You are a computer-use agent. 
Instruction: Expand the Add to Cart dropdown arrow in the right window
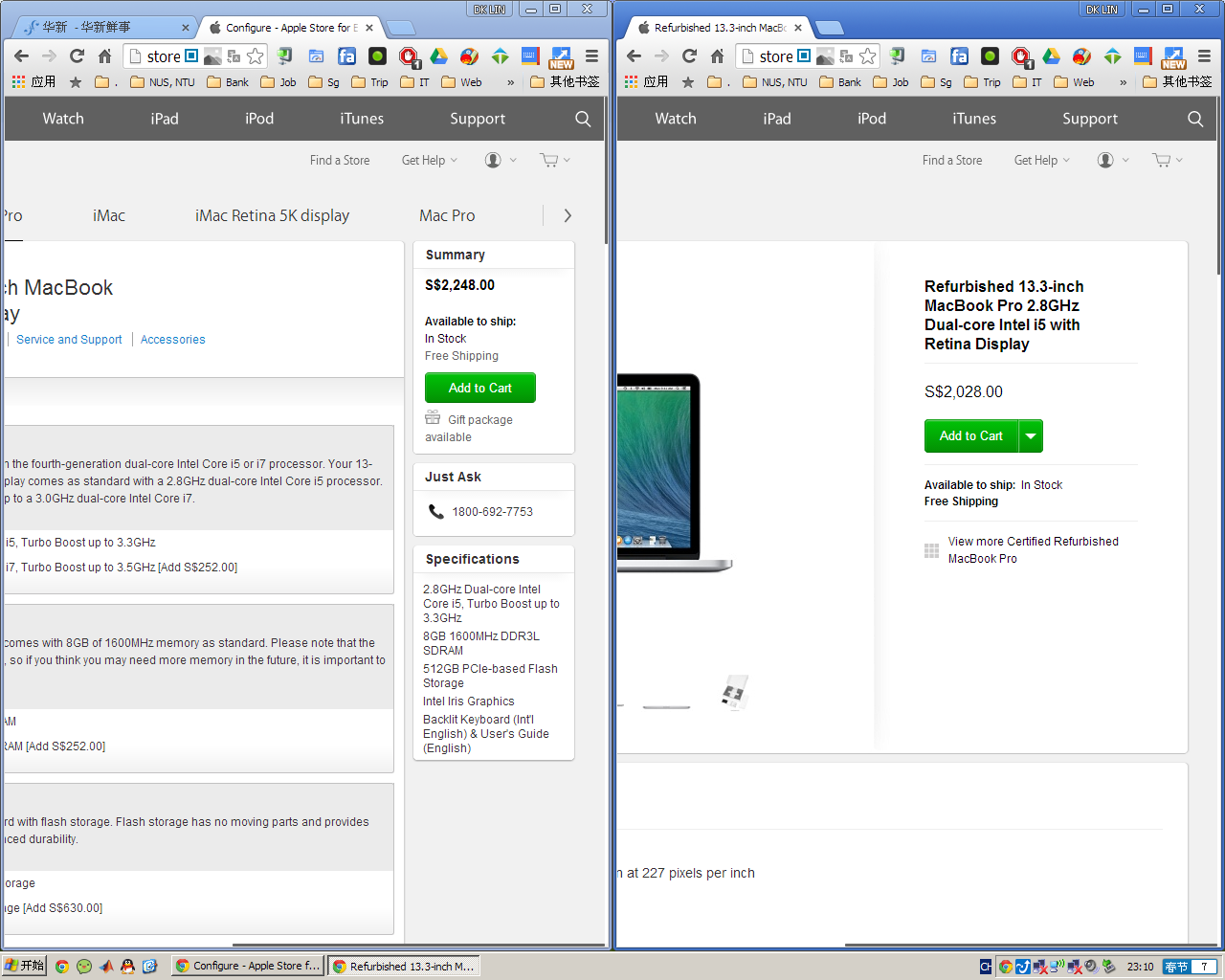1031,436
